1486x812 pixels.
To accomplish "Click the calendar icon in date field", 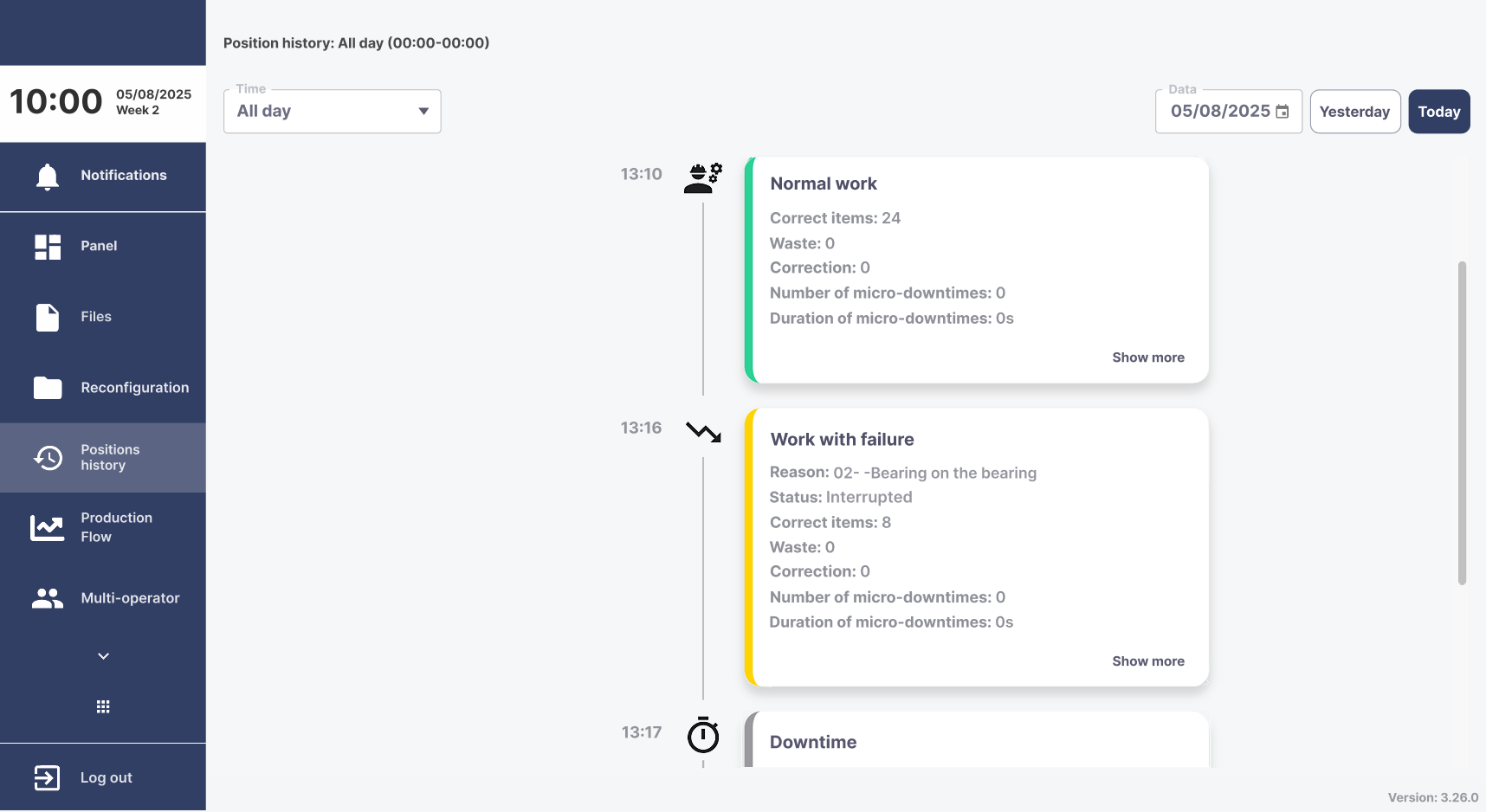I will (x=1282, y=112).
